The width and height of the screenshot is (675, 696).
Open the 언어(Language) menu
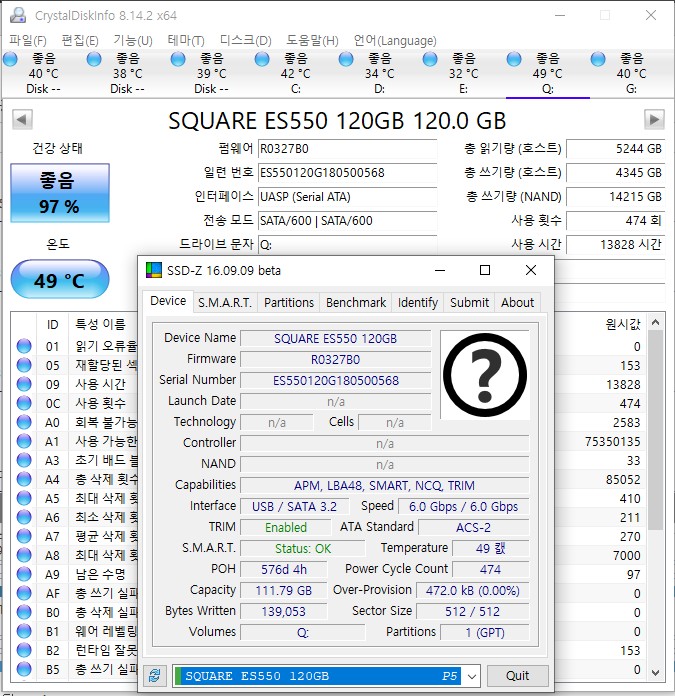[x=395, y=40]
